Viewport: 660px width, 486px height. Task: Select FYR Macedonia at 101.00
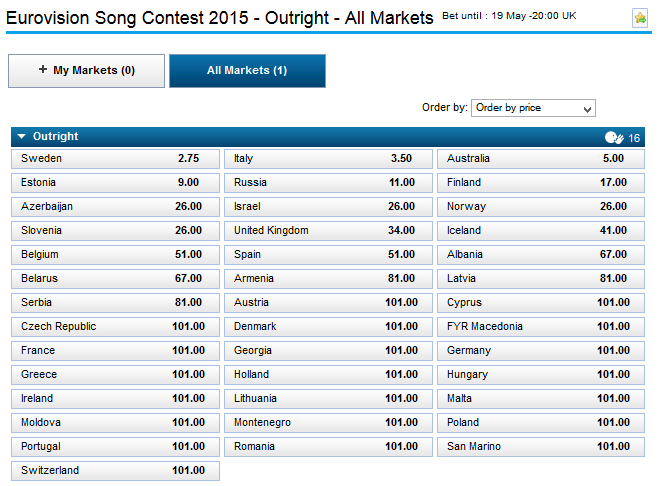point(538,327)
